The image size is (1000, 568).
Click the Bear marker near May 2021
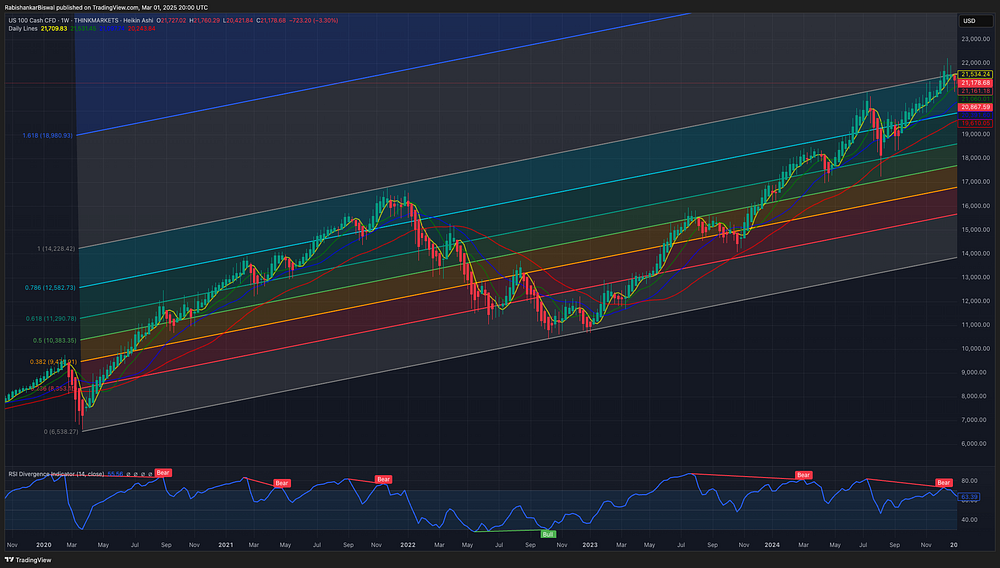pyautogui.click(x=282, y=483)
